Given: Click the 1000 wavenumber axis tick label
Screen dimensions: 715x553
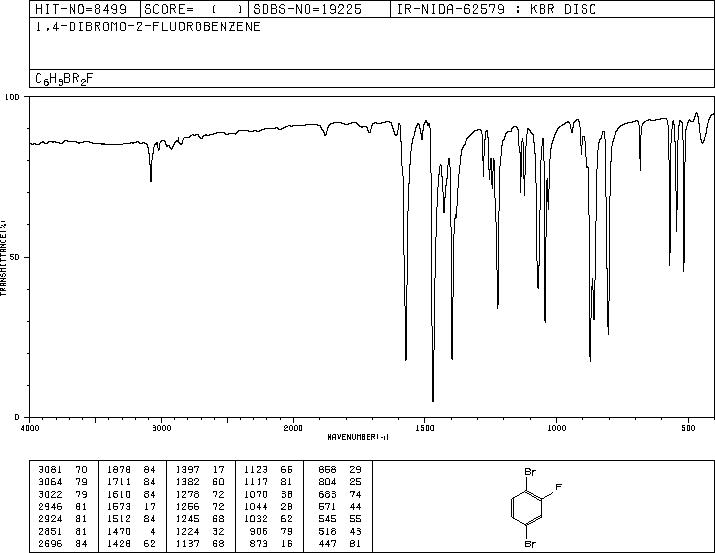Looking at the screenshot, I should click(x=556, y=428).
